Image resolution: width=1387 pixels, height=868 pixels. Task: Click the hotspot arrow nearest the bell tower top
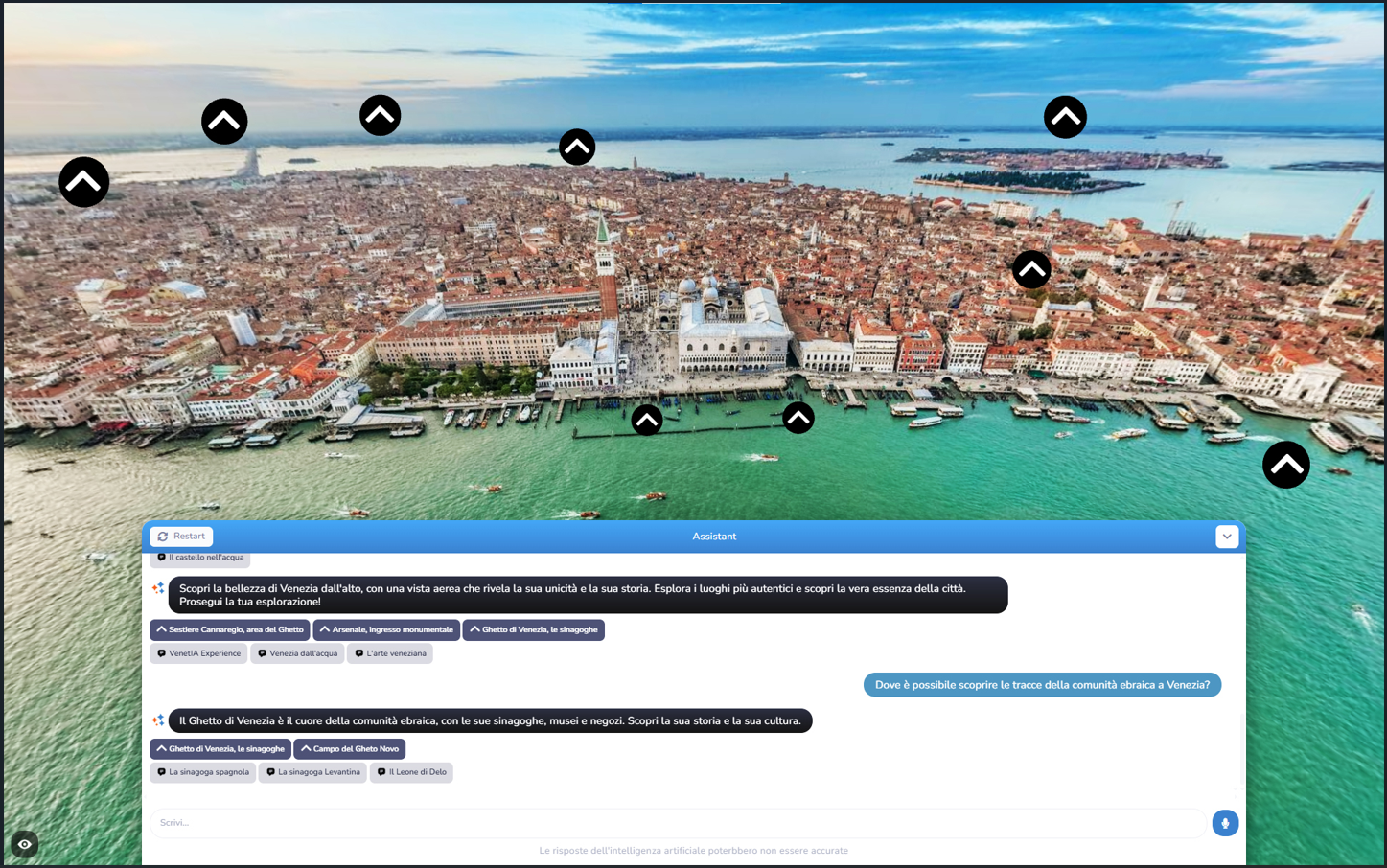[x=576, y=148]
